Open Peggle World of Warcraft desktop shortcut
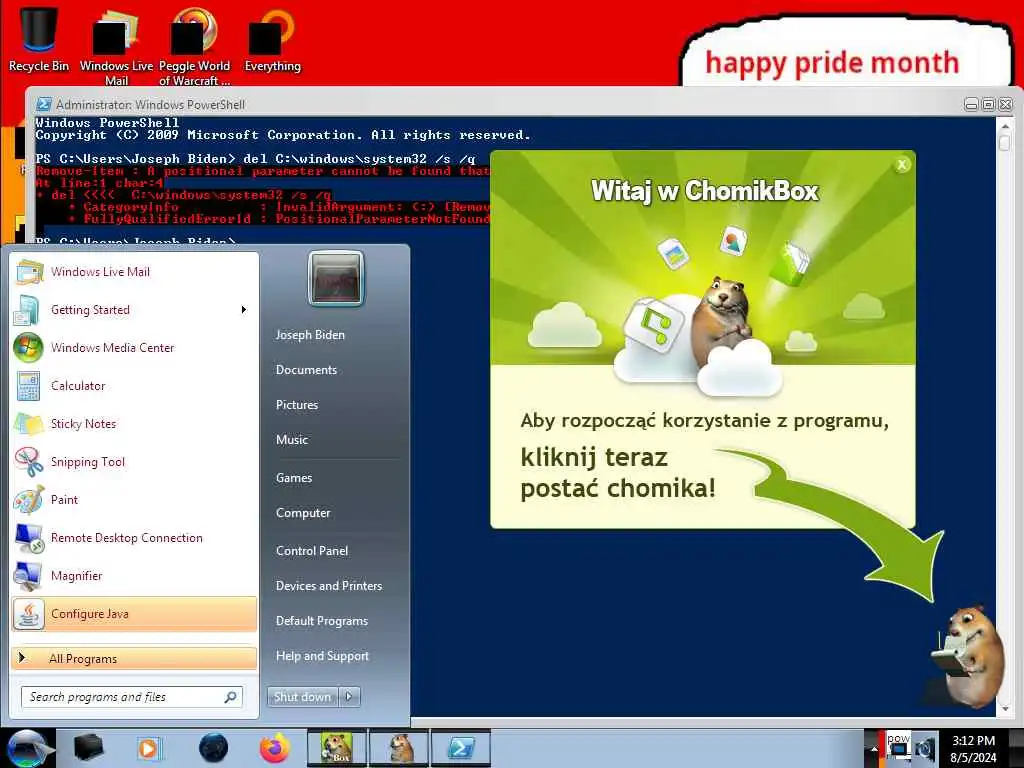The height and width of the screenshot is (768, 1024). click(195, 46)
